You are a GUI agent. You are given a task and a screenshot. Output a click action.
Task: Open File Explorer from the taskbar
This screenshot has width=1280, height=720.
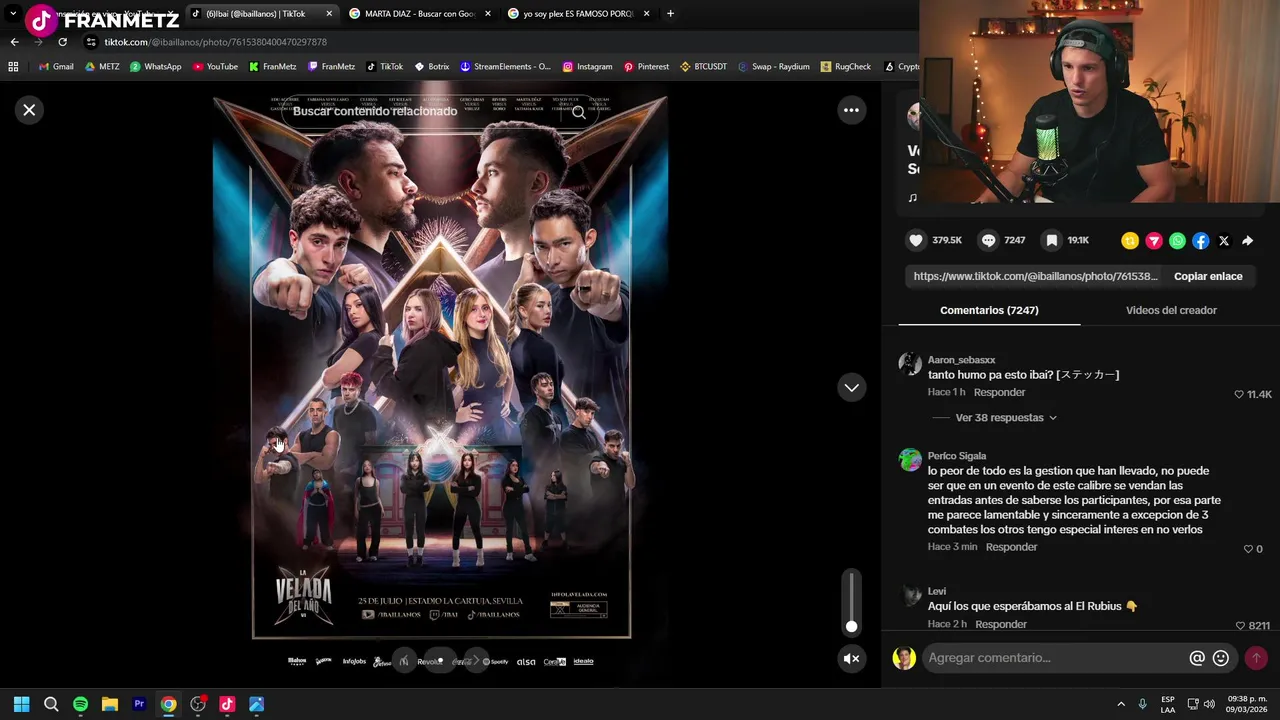110,704
